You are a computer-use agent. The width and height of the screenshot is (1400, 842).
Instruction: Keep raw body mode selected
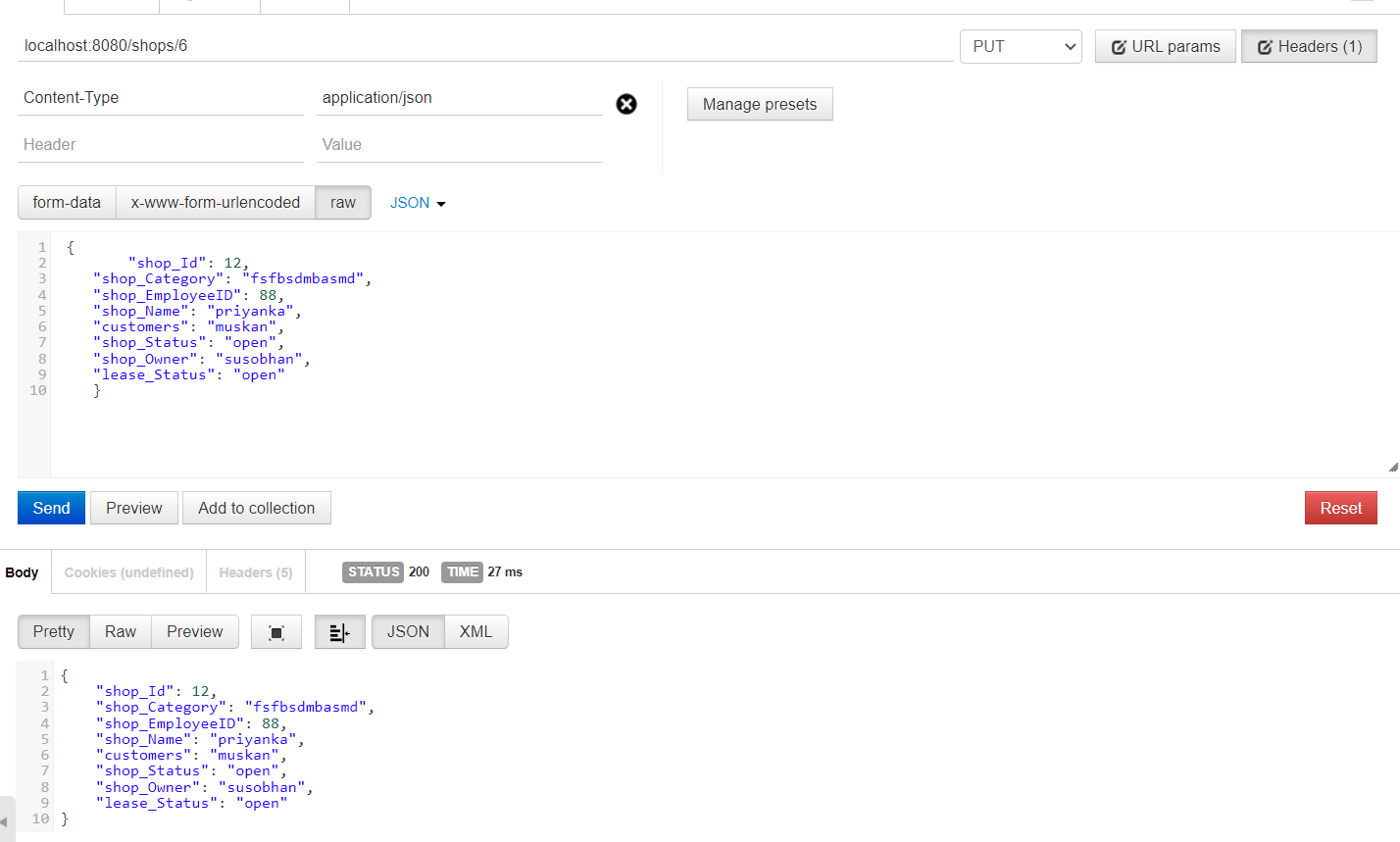coord(342,202)
